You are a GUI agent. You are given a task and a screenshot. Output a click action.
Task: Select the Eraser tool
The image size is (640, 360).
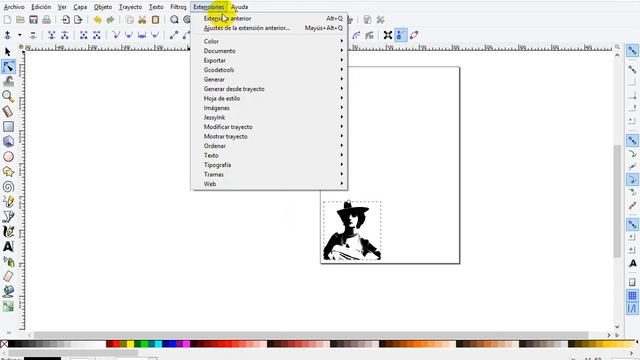tap(8, 276)
